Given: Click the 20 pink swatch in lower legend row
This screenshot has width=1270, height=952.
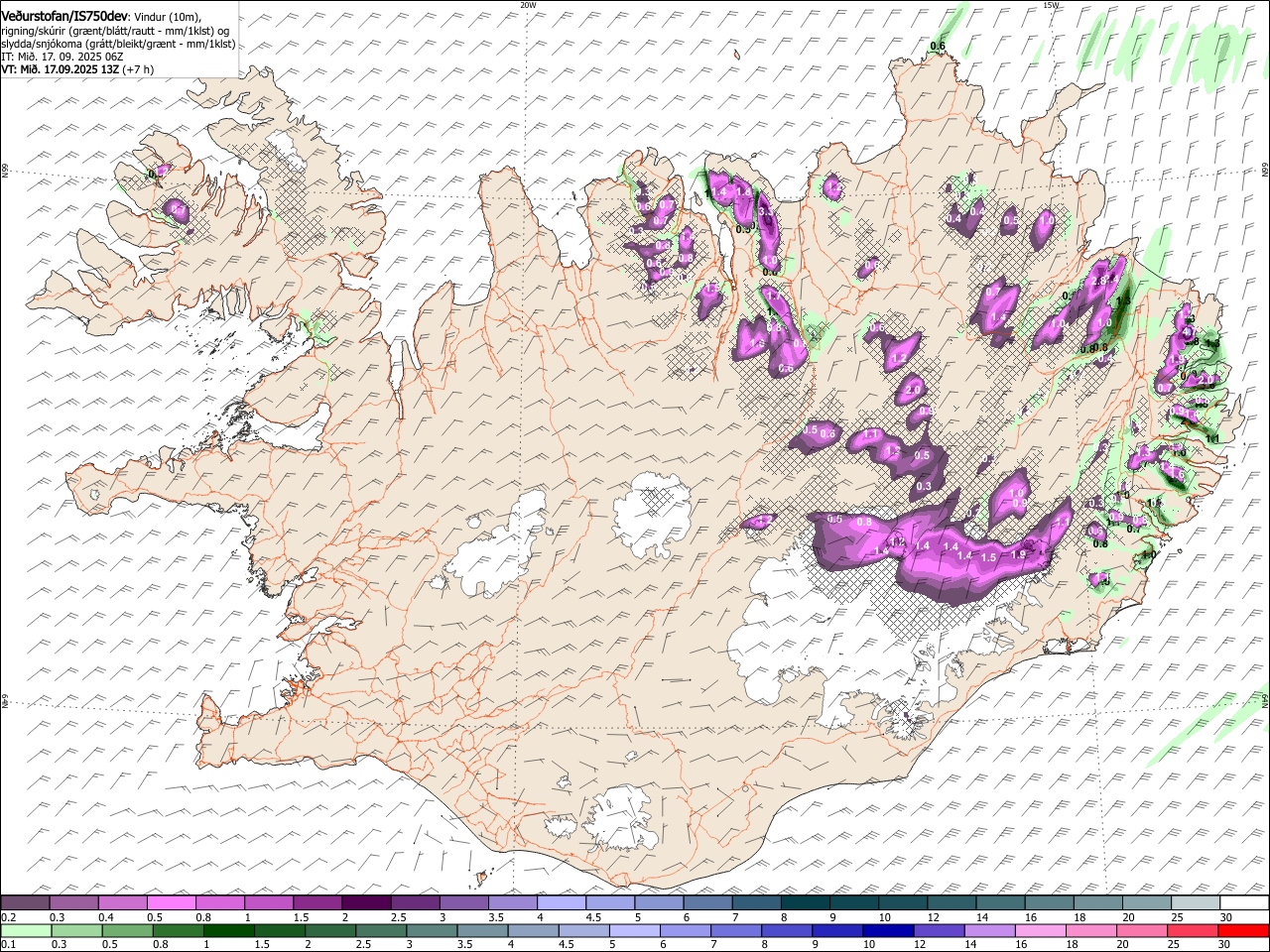Looking at the screenshot, I should (1141, 930).
